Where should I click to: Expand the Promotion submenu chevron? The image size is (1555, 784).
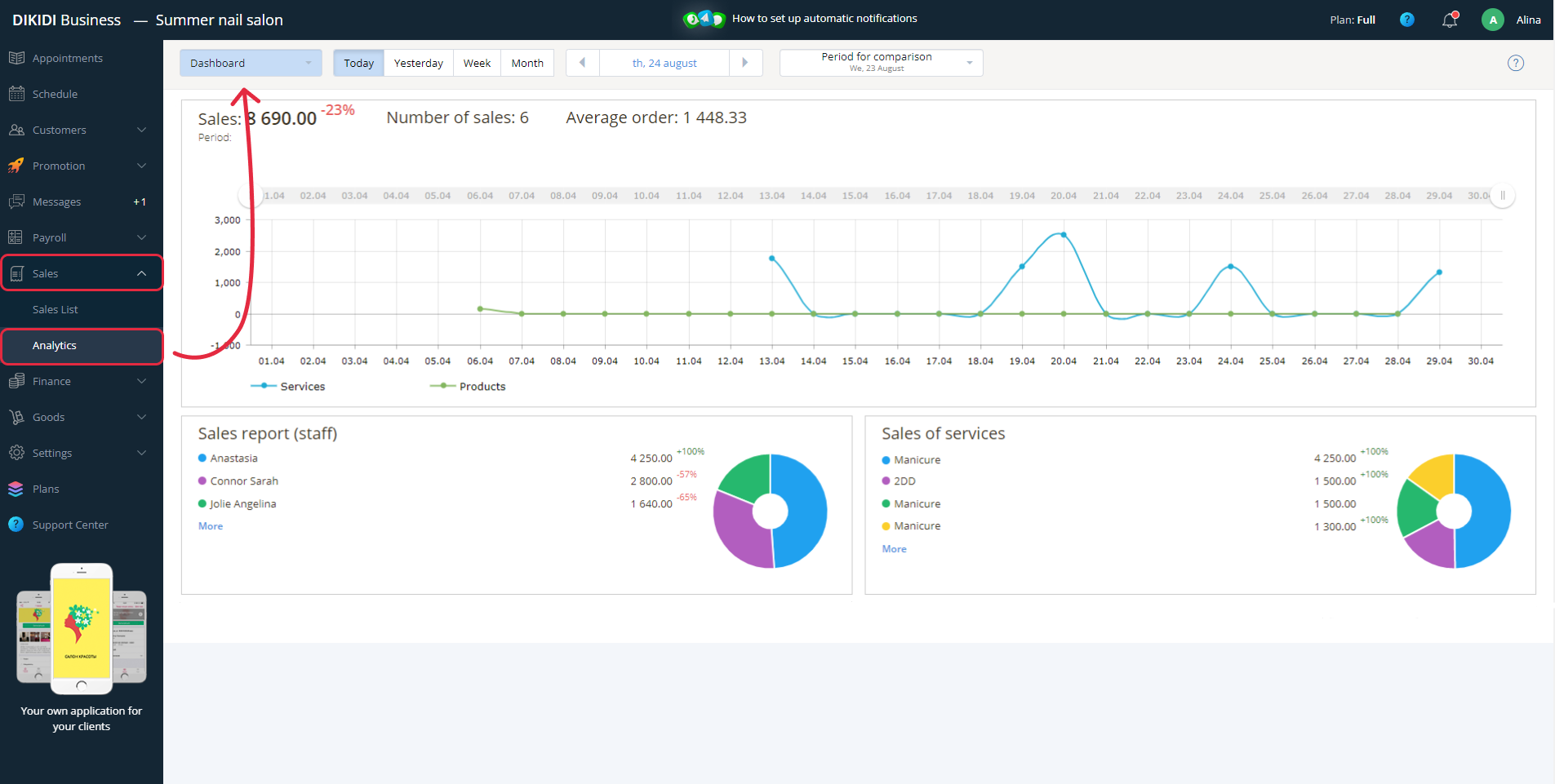142,166
